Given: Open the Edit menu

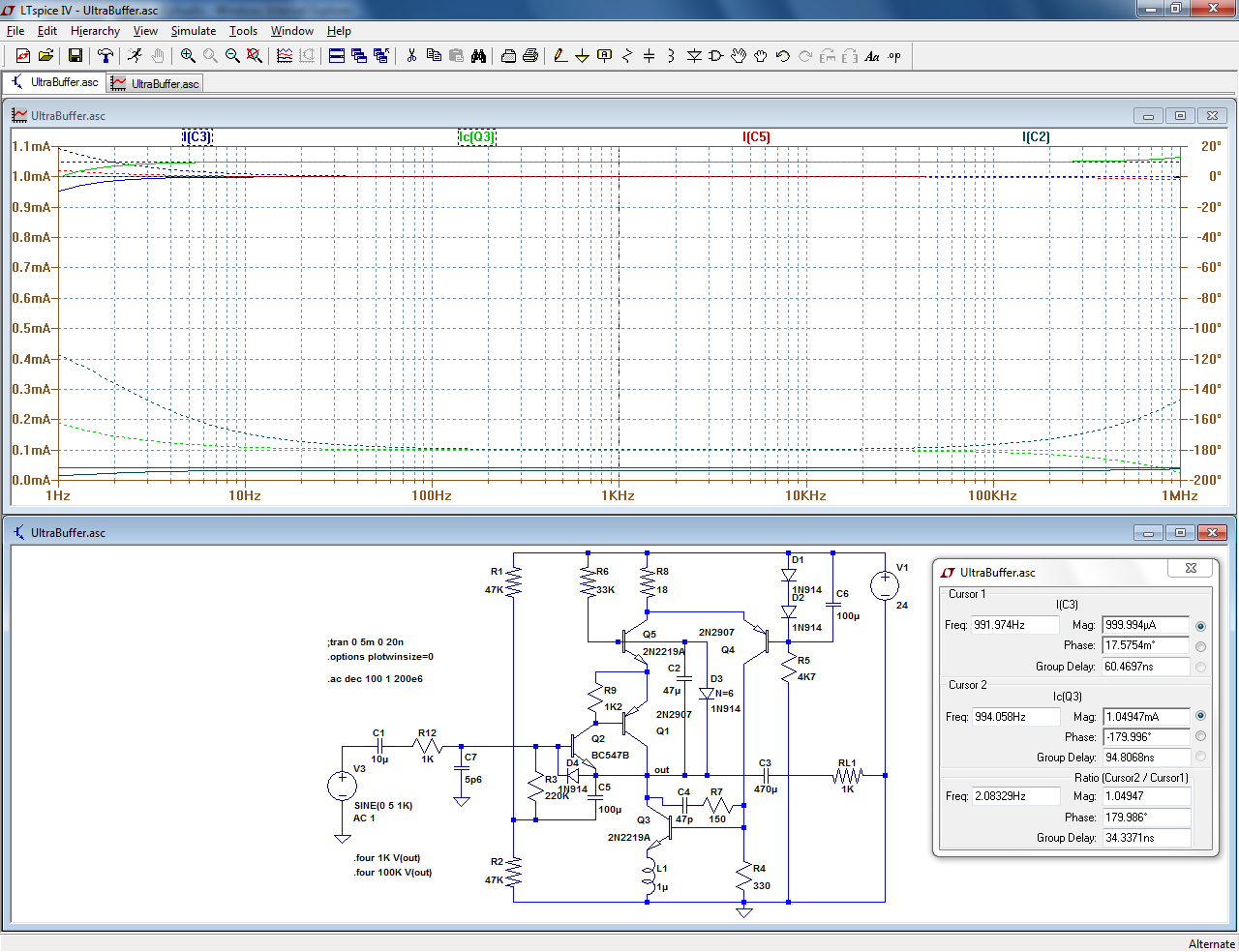Looking at the screenshot, I should [x=47, y=31].
